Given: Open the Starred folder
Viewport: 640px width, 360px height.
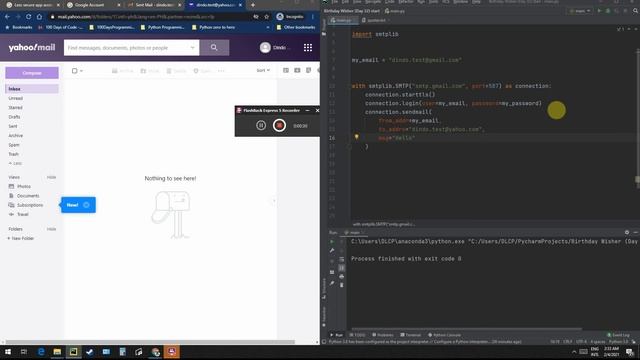Looking at the screenshot, I should pos(16,108).
